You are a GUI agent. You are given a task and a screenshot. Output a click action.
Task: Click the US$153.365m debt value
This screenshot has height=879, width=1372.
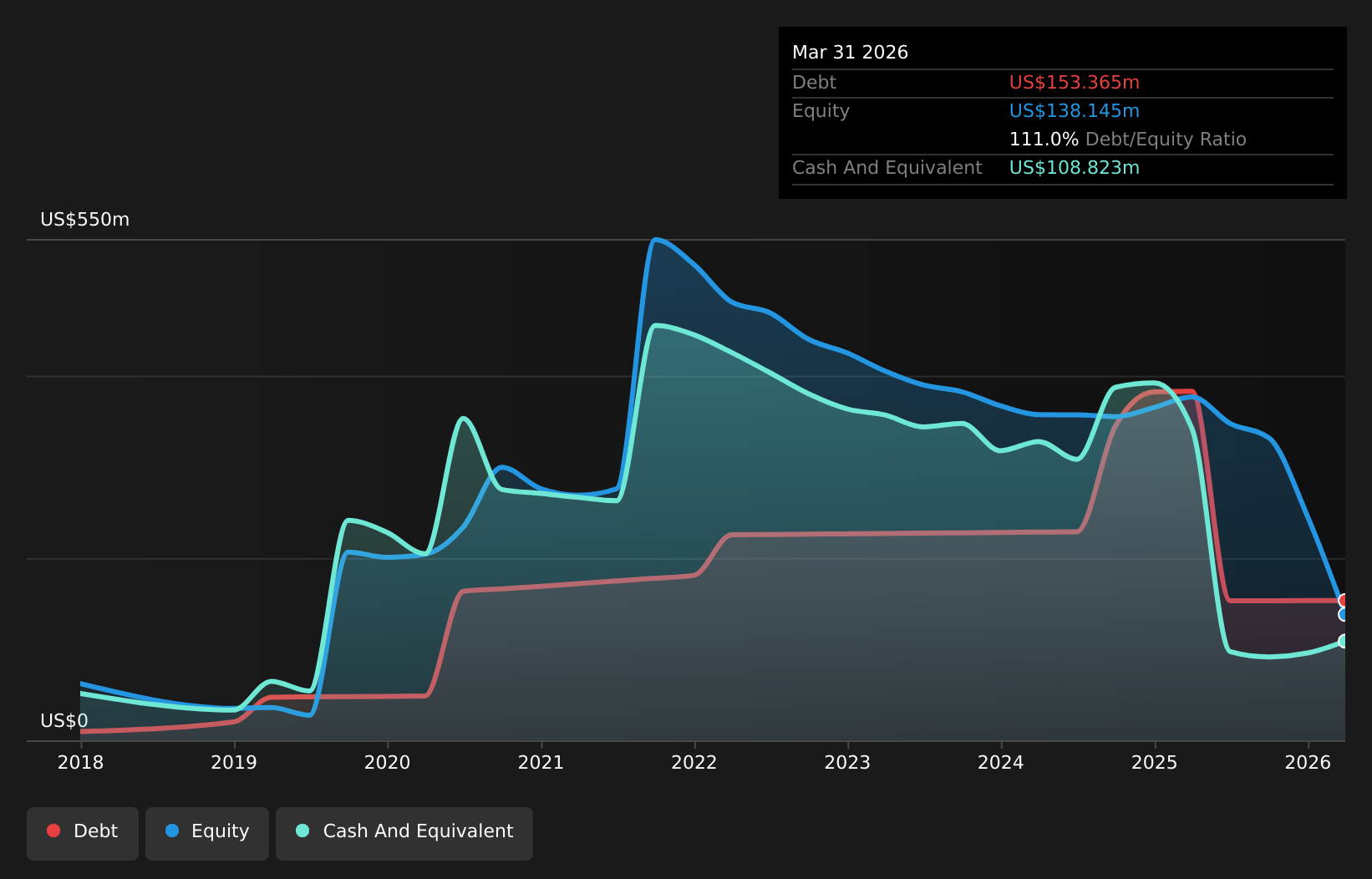pyautogui.click(x=1075, y=83)
